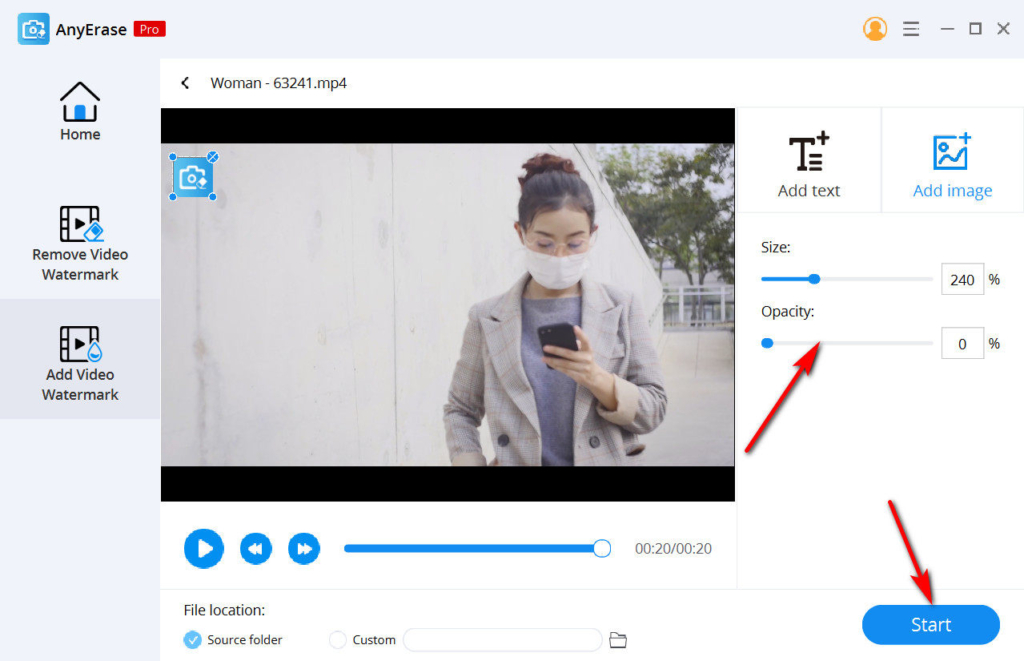1024x661 pixels.
Task: Play the Woman - 63241.mp4 video
Action: click(x=203, y=548)
